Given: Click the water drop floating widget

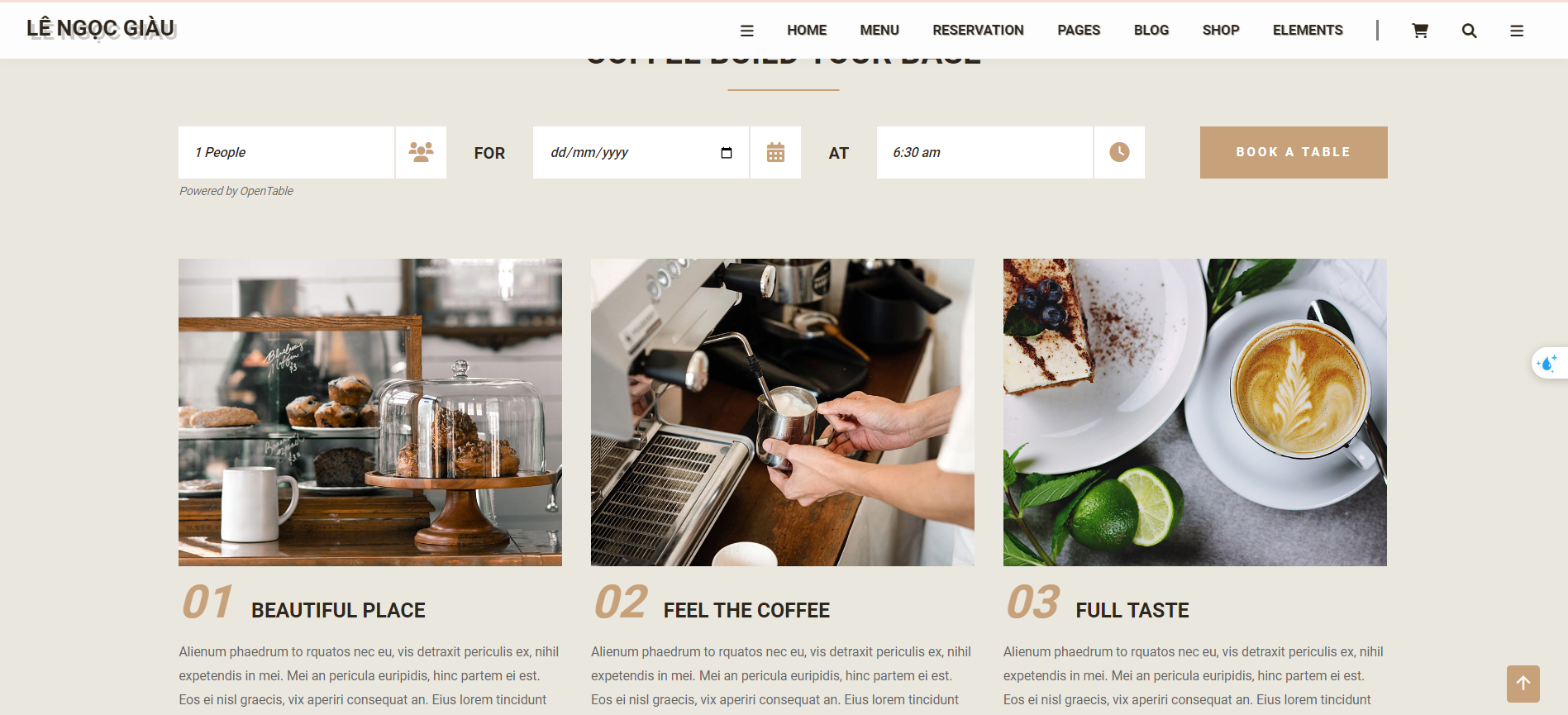Looking at the screenshot, I should point(1548,363).
